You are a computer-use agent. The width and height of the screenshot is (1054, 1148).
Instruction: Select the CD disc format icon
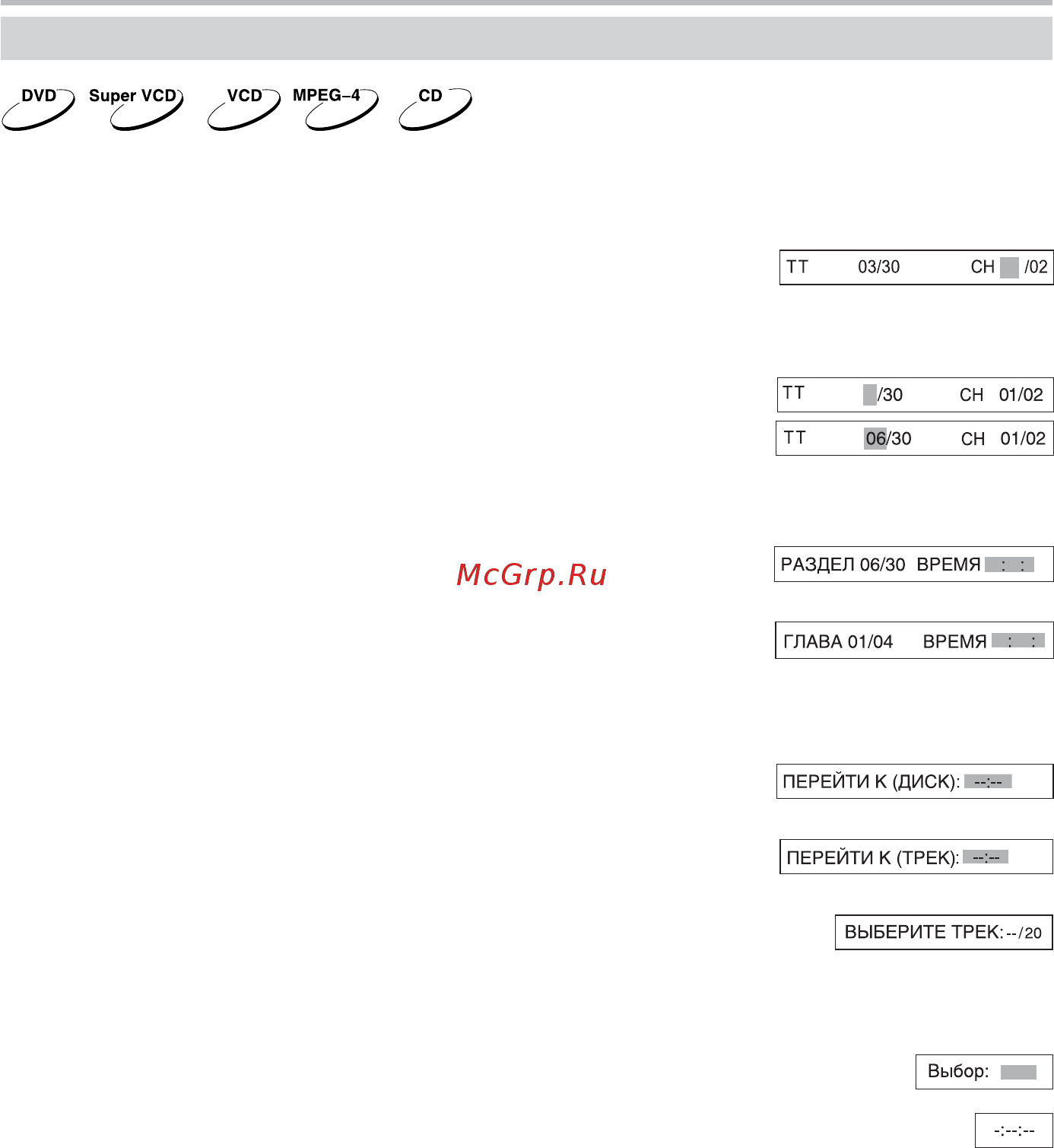436,109
